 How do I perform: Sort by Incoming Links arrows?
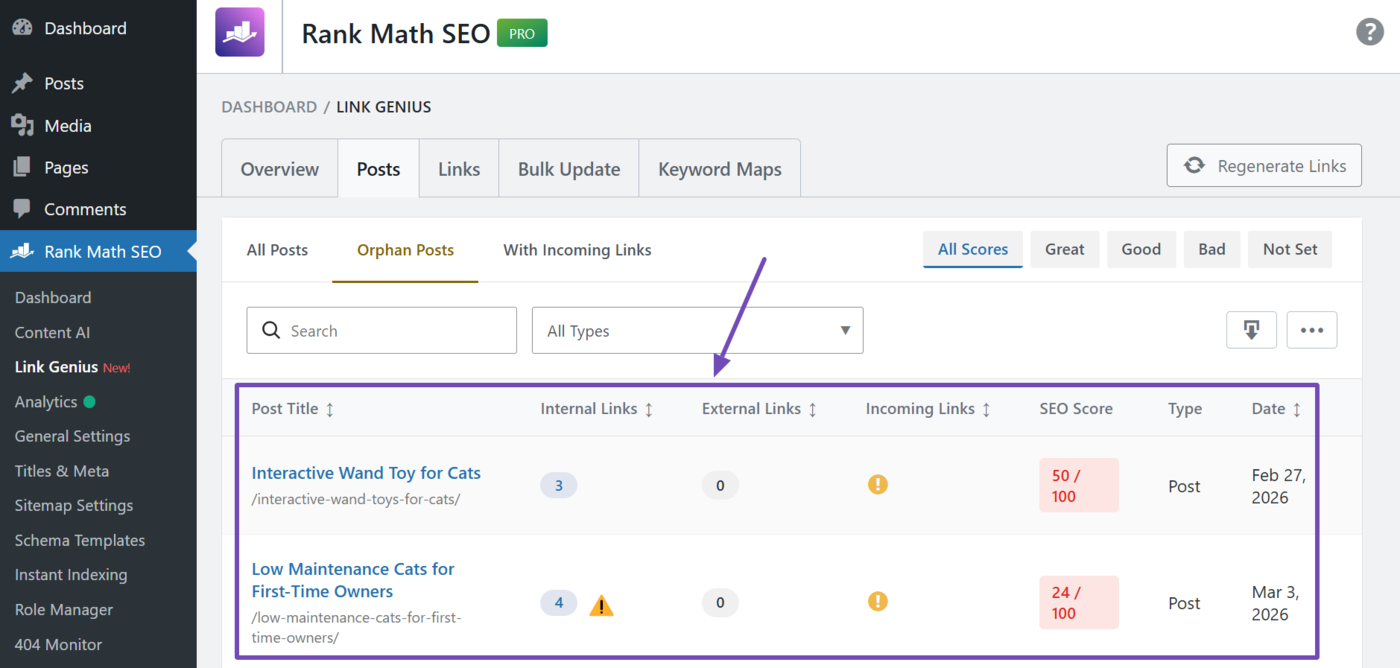[x=986, y=409]
